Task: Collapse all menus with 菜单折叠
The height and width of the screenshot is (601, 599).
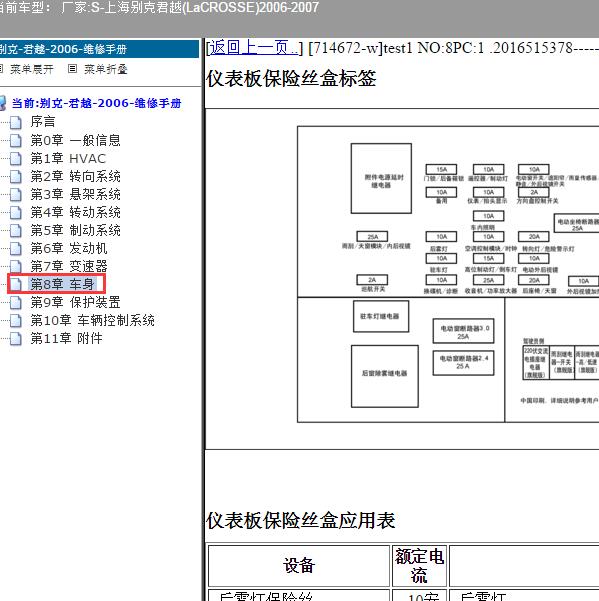Action: [105, 69]
